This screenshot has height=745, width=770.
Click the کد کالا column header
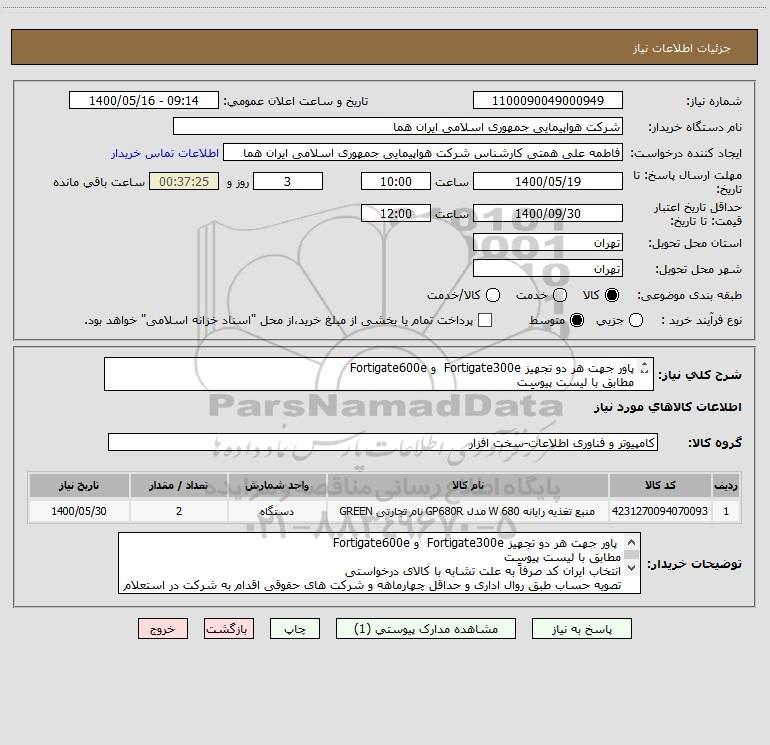coord(660,486)
